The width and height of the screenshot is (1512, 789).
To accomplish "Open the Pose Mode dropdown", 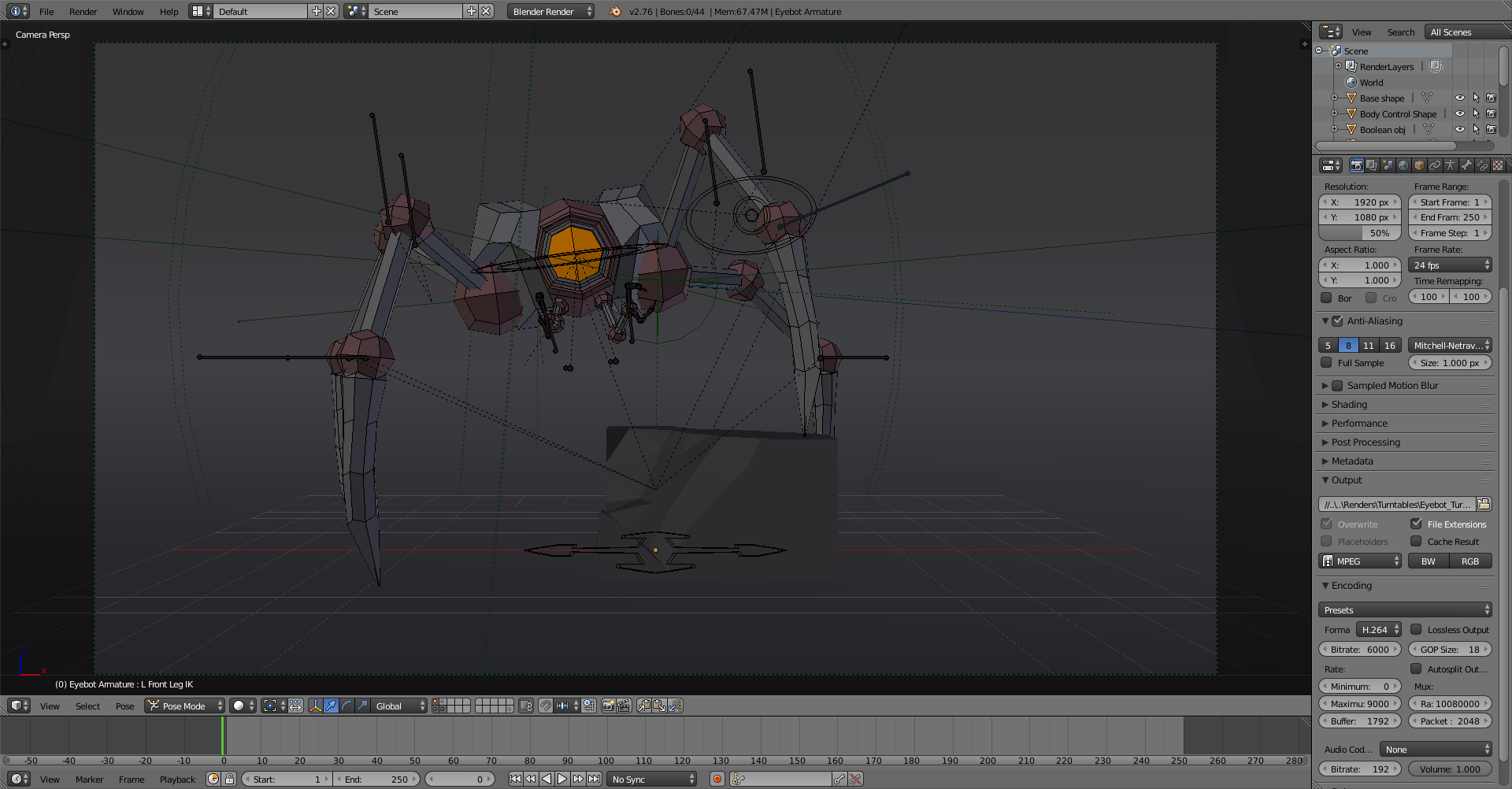I will pos(183,706).
